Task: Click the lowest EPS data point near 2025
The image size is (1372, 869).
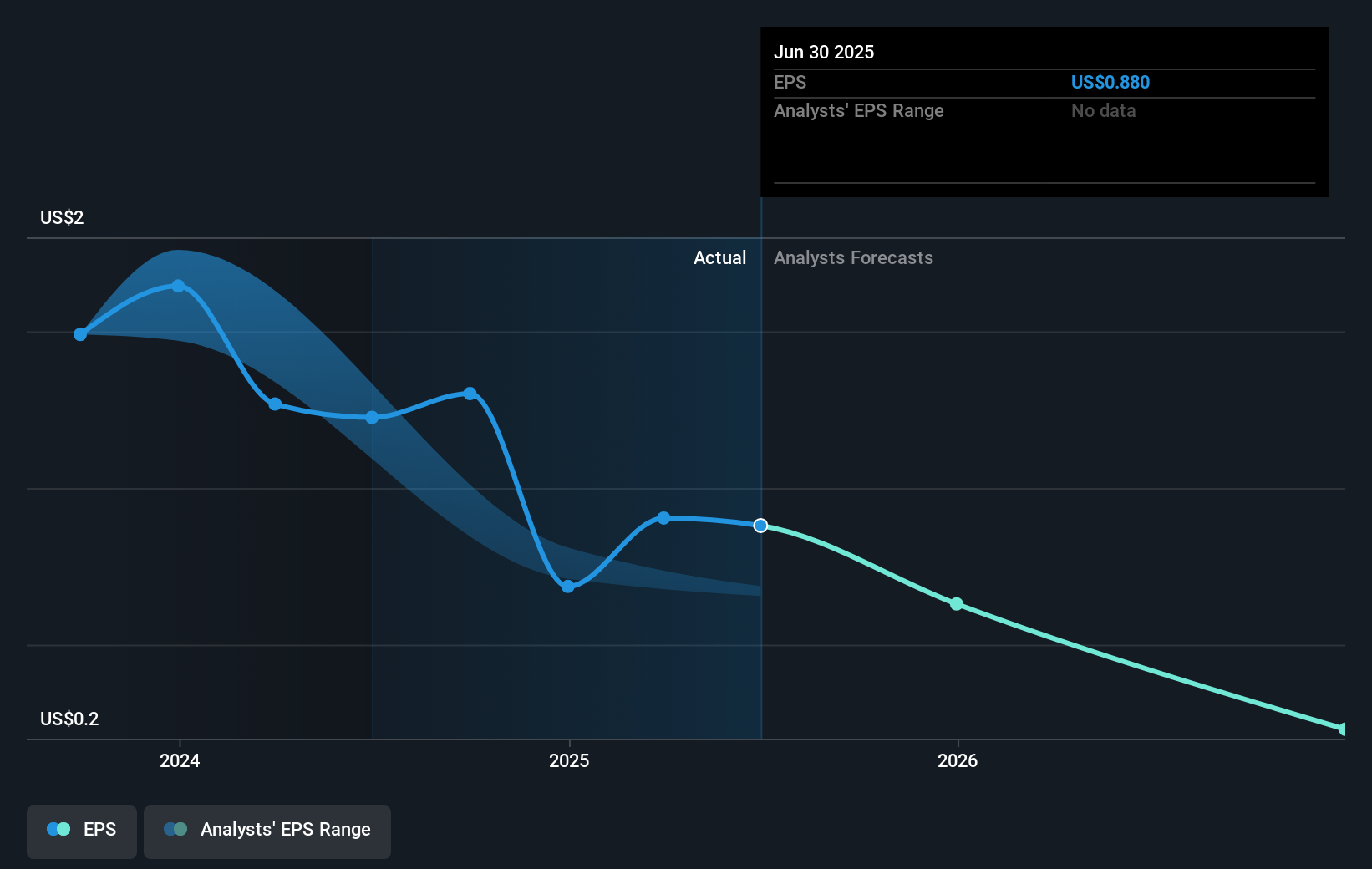Action: pyautogui.click(x=568, y=587)
